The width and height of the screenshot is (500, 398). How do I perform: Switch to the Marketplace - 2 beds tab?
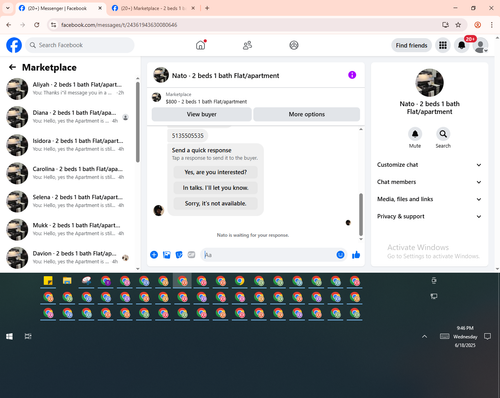click(153, 8)
